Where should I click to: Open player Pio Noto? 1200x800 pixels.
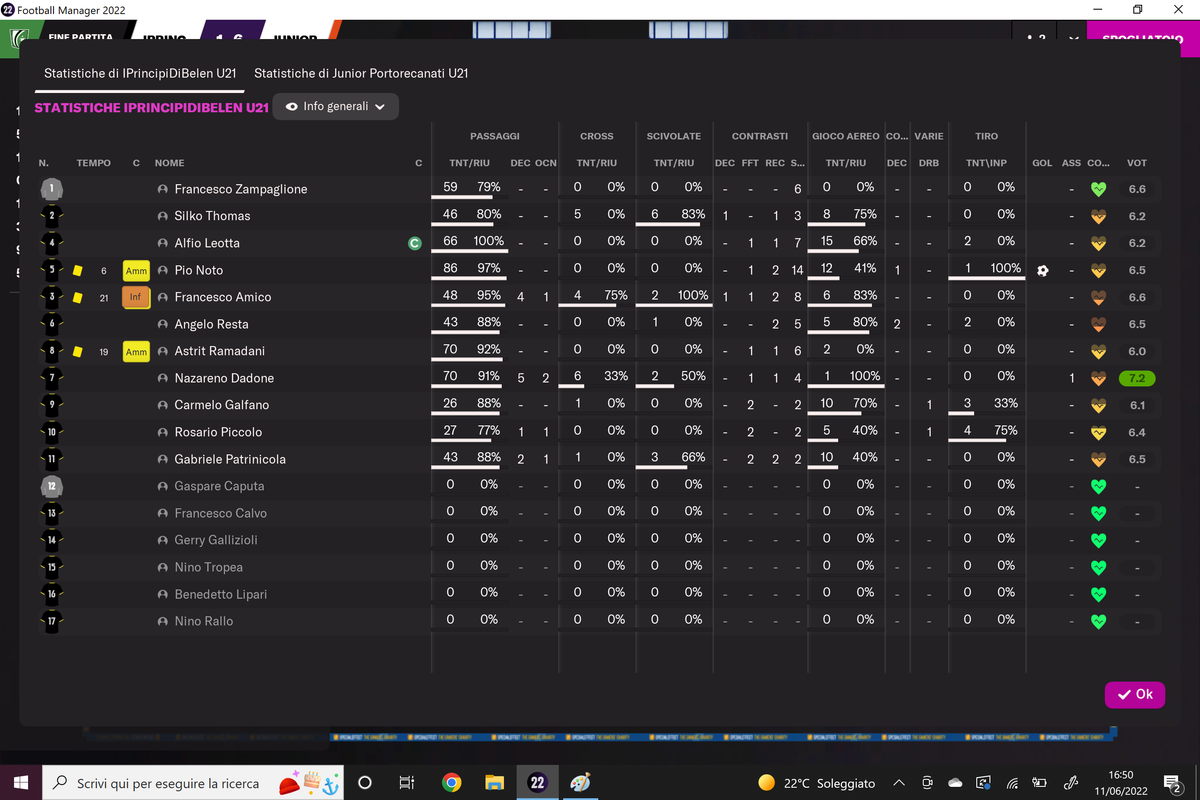199,270
